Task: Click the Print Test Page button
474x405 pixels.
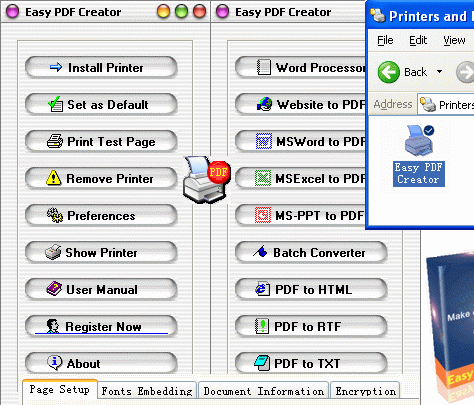Action: tap(101, 142)
